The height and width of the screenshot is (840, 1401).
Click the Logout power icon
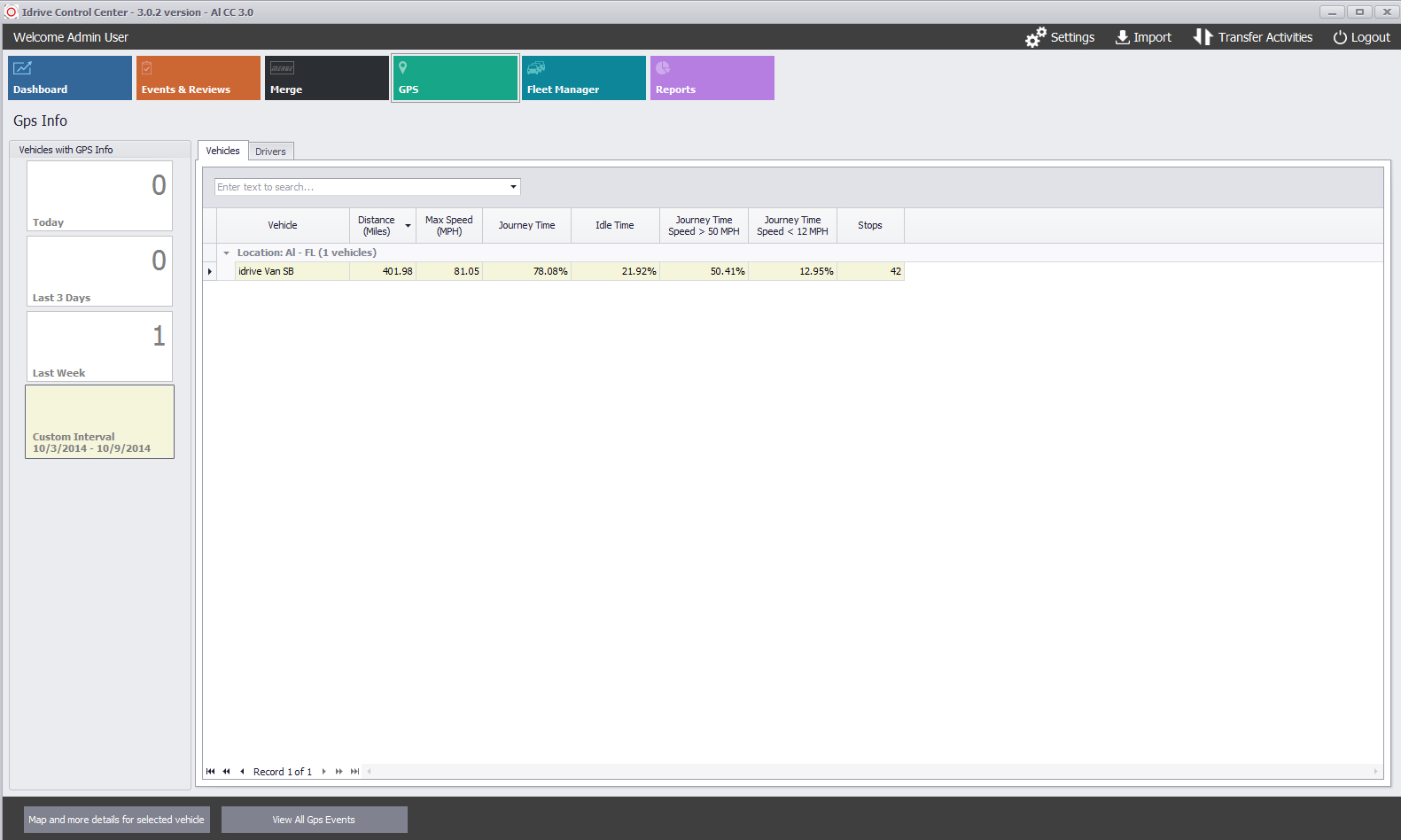click(1340, 37)
